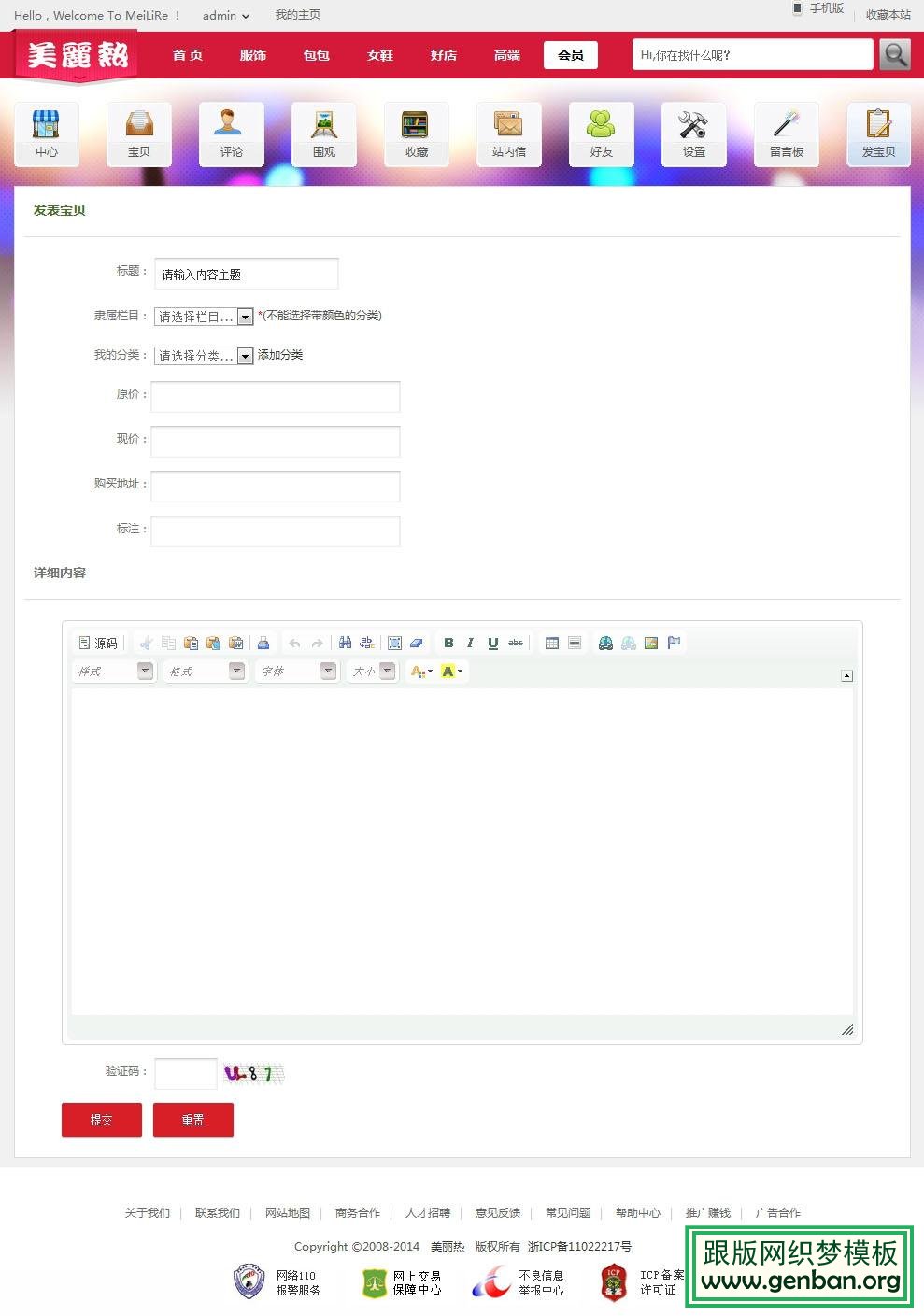Open the 帮助中心 footer link

coord(637,1212)
